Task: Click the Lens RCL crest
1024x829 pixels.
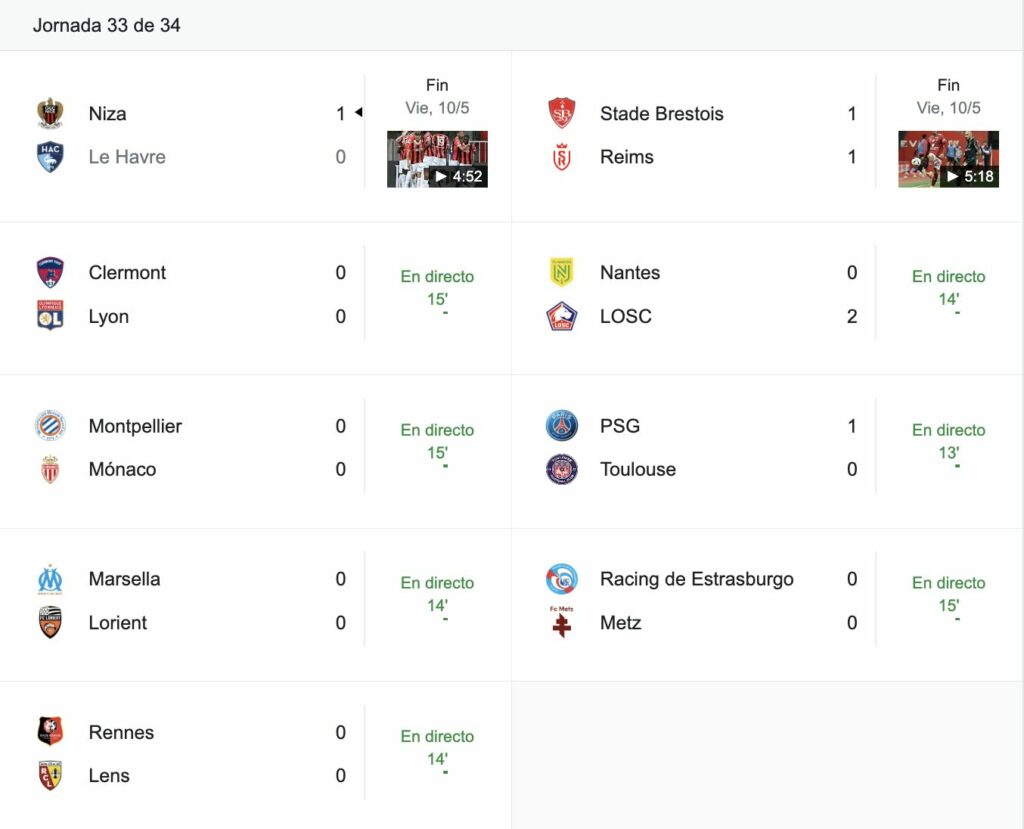Action: [50, 775]
